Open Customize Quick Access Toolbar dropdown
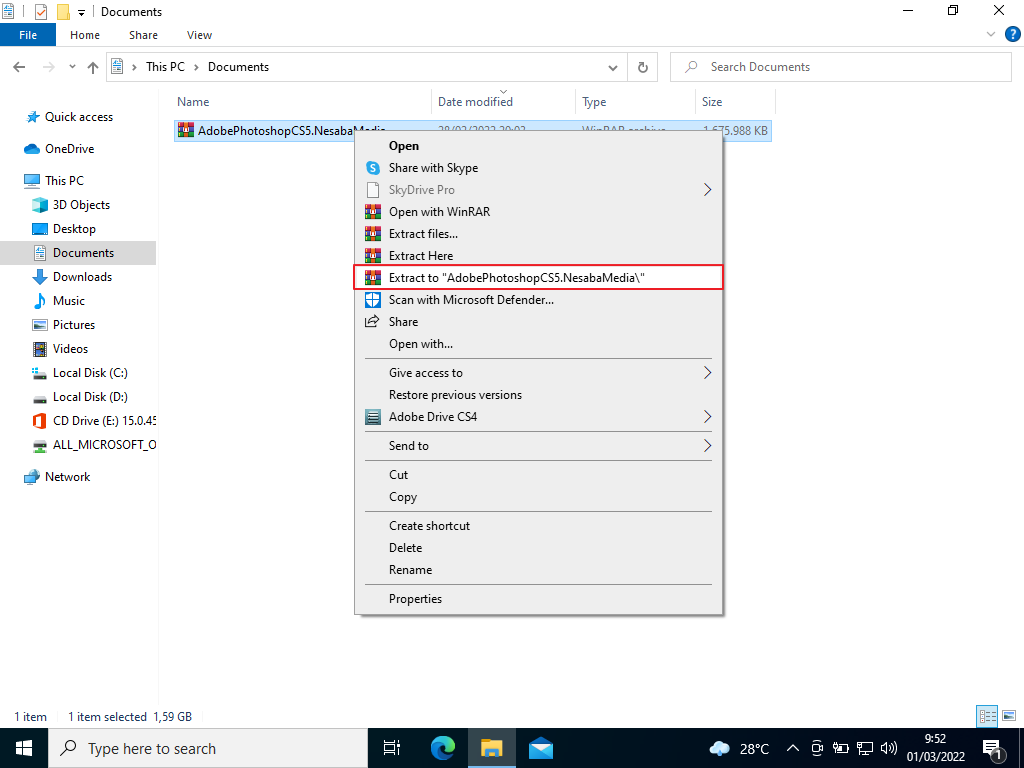 [x=82, y=12]
